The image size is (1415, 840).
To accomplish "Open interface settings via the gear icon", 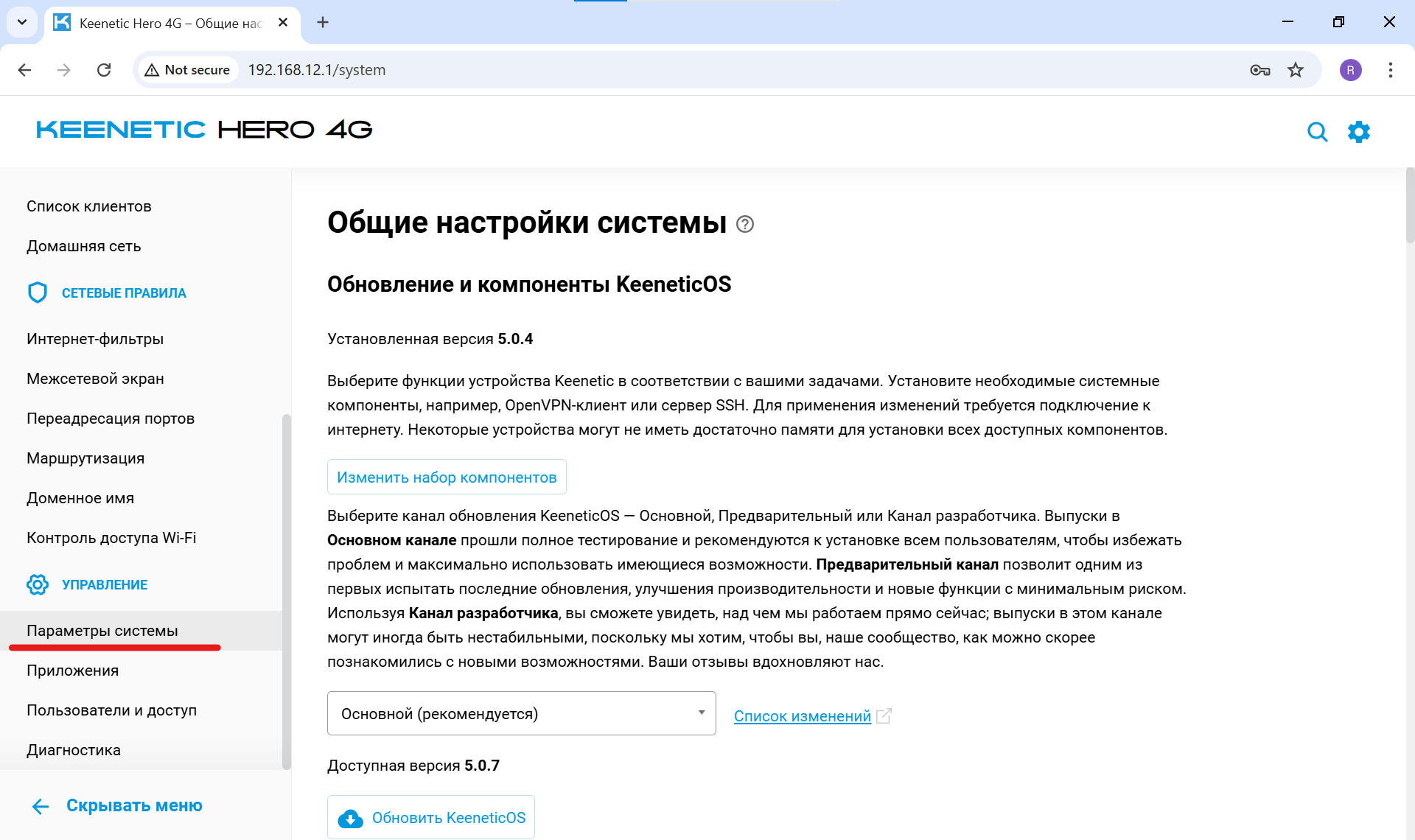I will pyautogui.click(x=1360, y=132).
